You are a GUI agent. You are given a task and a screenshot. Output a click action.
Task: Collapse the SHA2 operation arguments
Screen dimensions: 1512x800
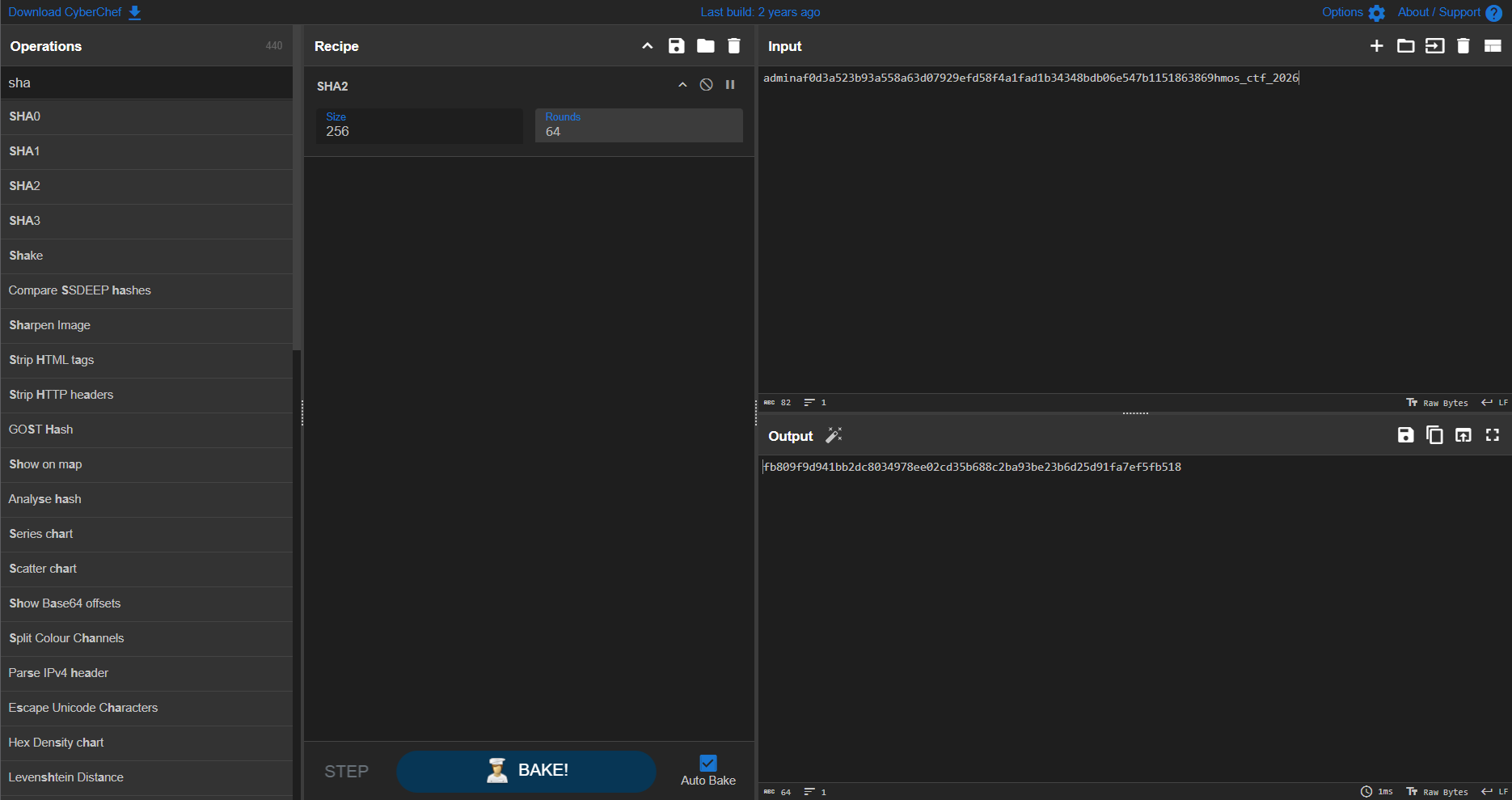point(682,85)
